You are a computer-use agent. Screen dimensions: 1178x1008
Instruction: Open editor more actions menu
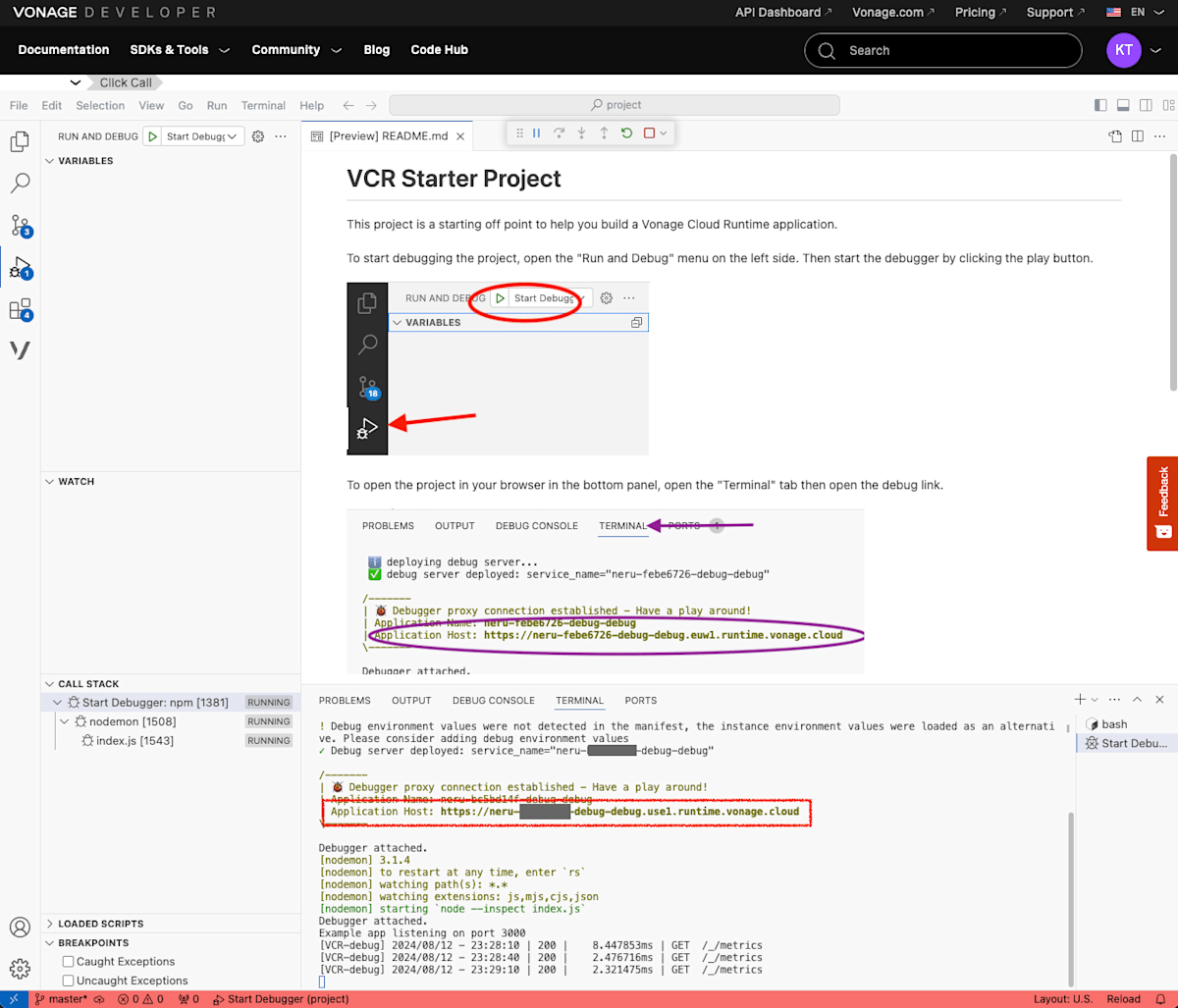[x=1160, y=136]
